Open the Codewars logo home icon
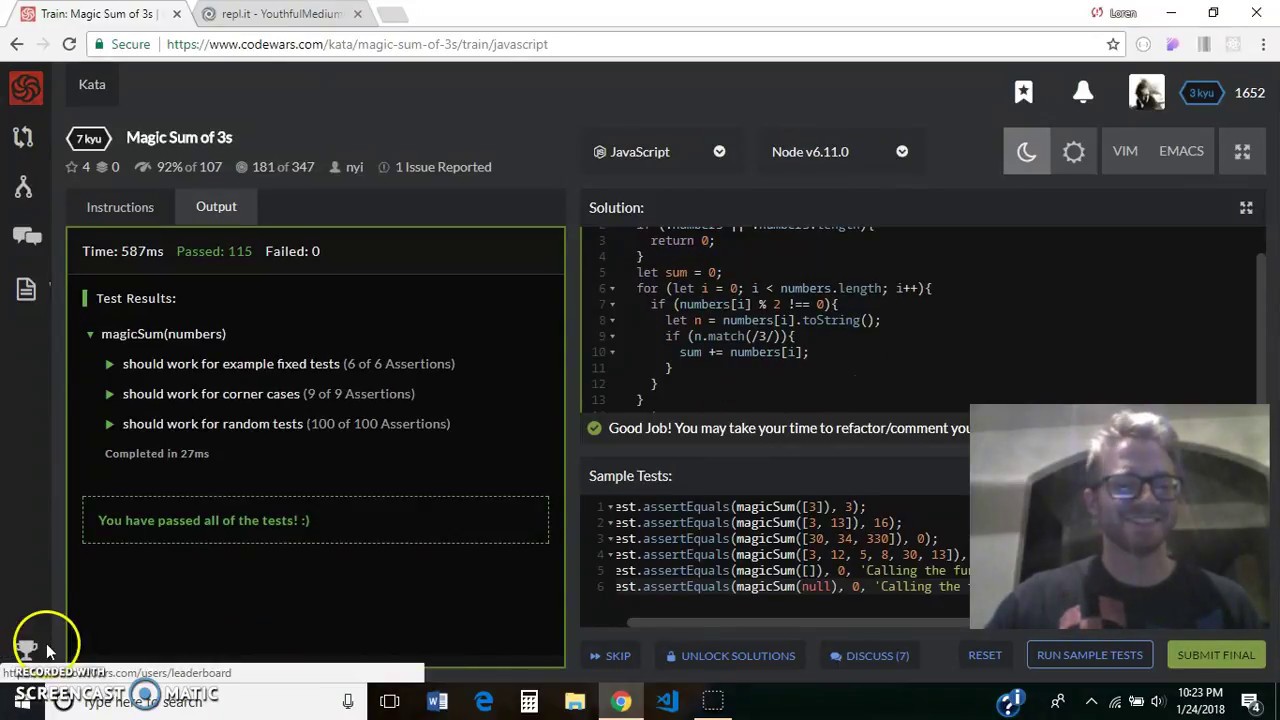This screenshot has height=720, width=1280. click(x=26, y=88)
